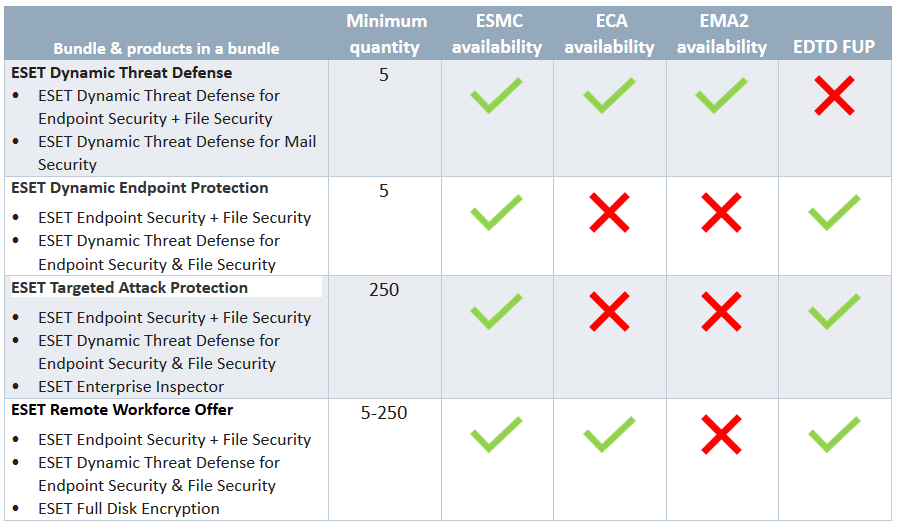Click the ESET Remote Workforce Offer heading
The height and width of the screenshot is (524, 899).
(123, 410)
